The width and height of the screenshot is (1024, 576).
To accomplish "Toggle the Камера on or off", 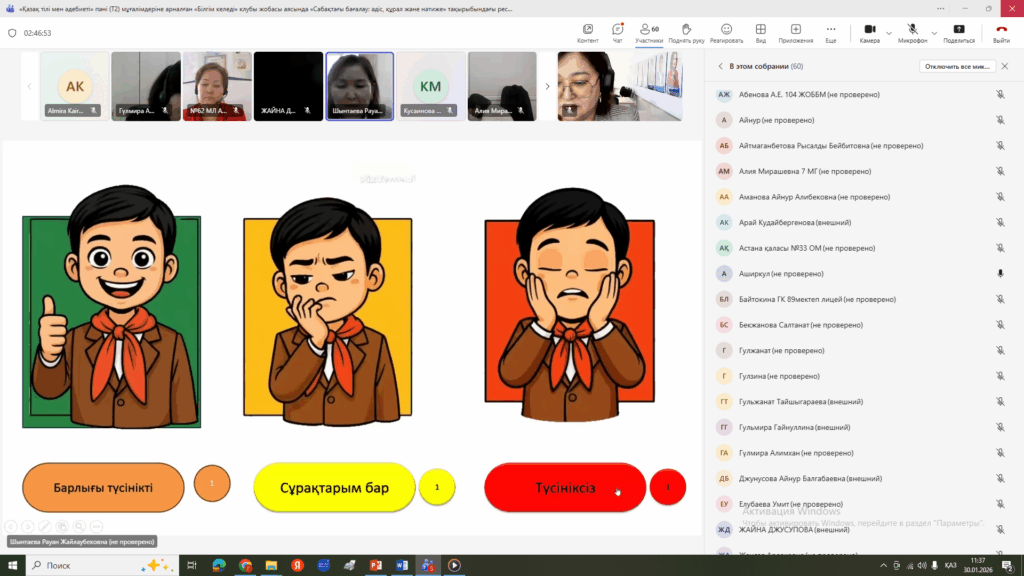I will (x=868, y=32).
